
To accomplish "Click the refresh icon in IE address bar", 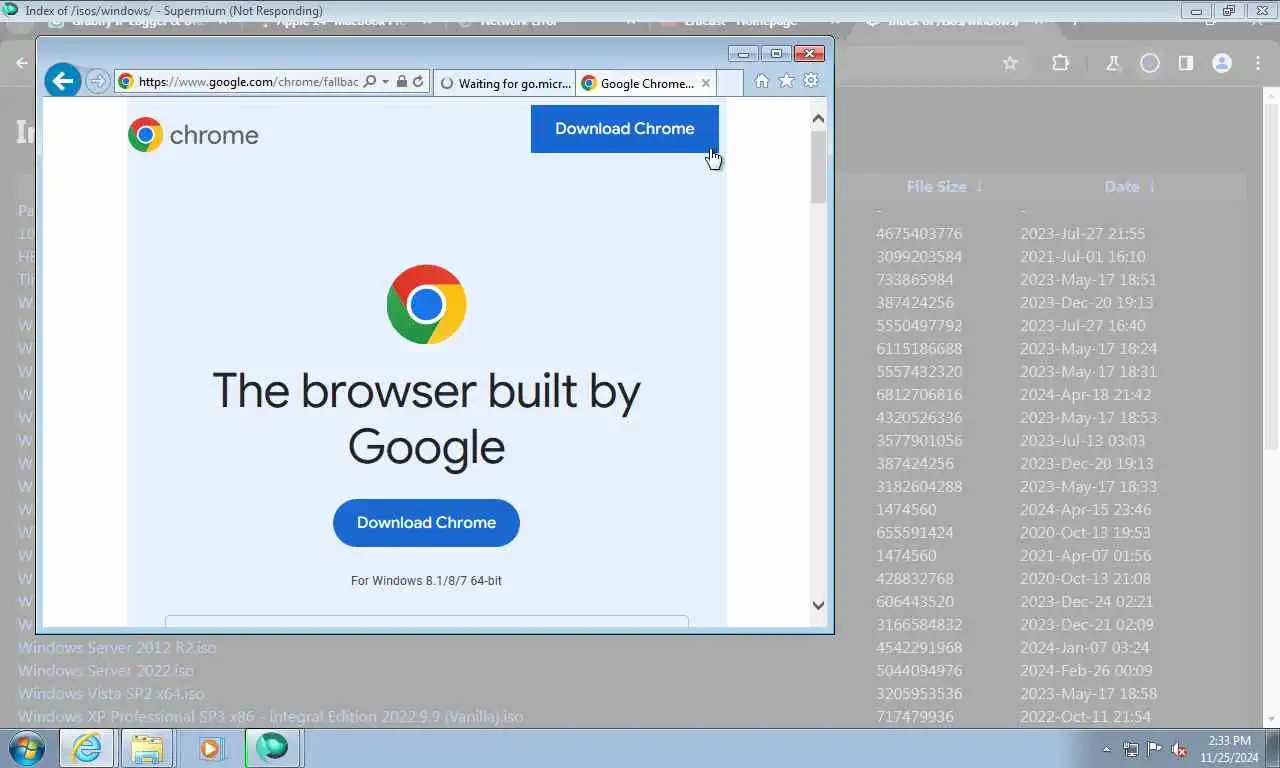I will click(418, 82).
